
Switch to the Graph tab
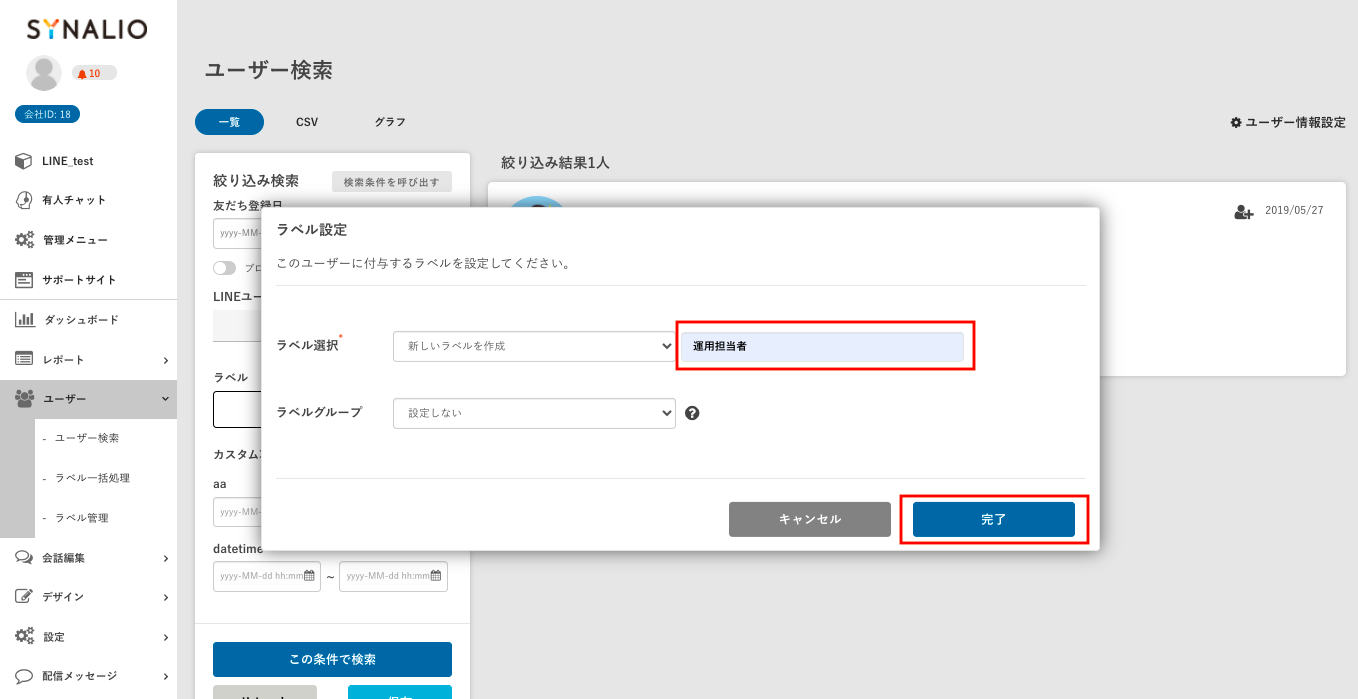(x=390, y=122)
